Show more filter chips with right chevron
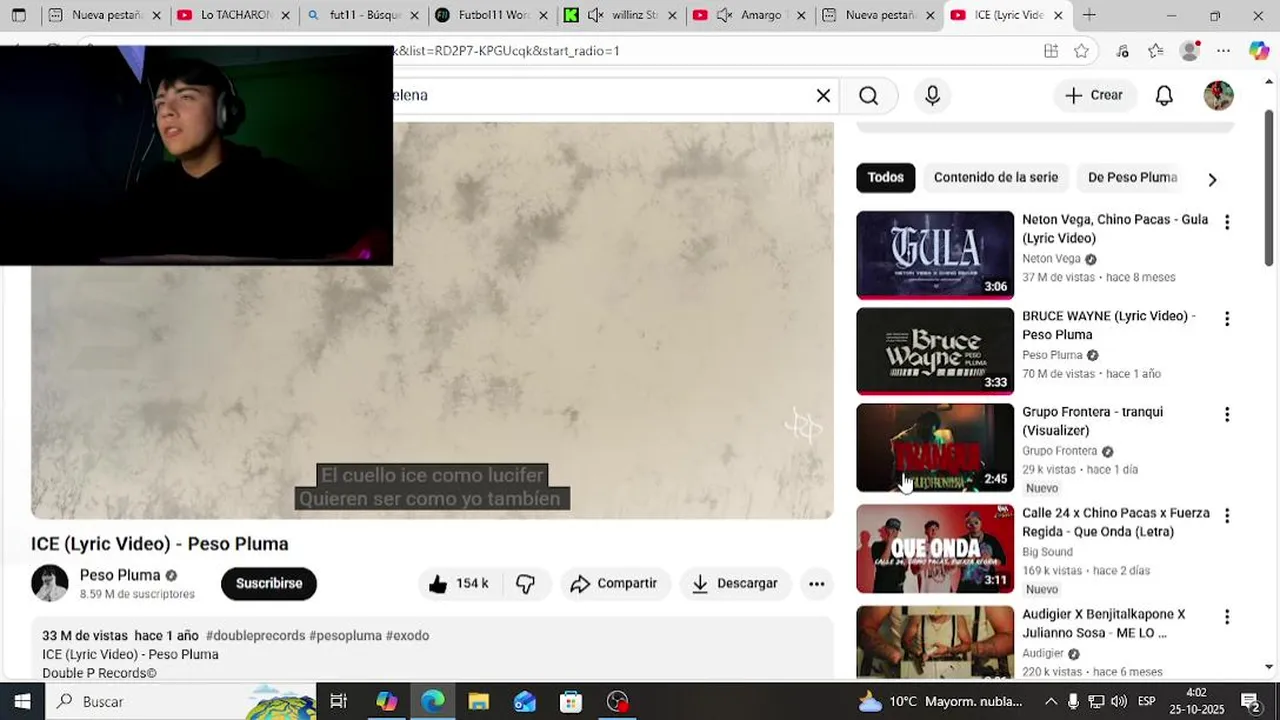Image resolution: width=1280 pixels, height=720 pixels. 1212,180
